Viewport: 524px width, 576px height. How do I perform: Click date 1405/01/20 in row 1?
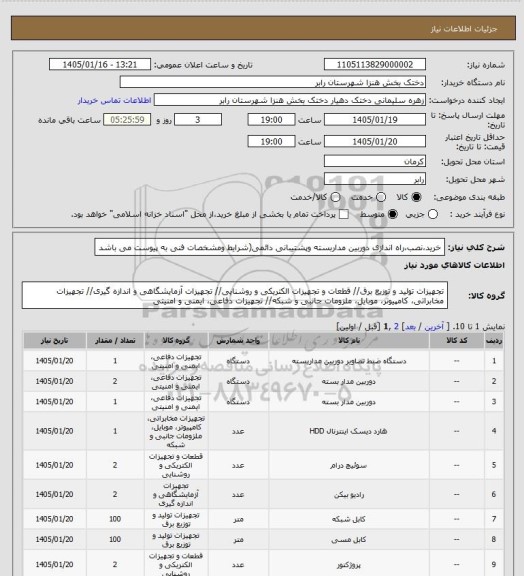[x=54, y=361]
